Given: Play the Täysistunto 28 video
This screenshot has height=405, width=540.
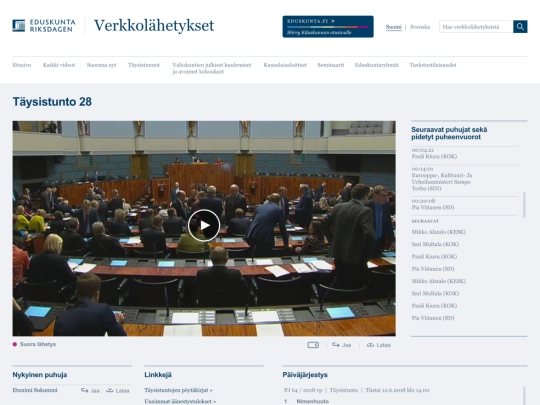Looking at the screenshot, I should coord(204,225).
